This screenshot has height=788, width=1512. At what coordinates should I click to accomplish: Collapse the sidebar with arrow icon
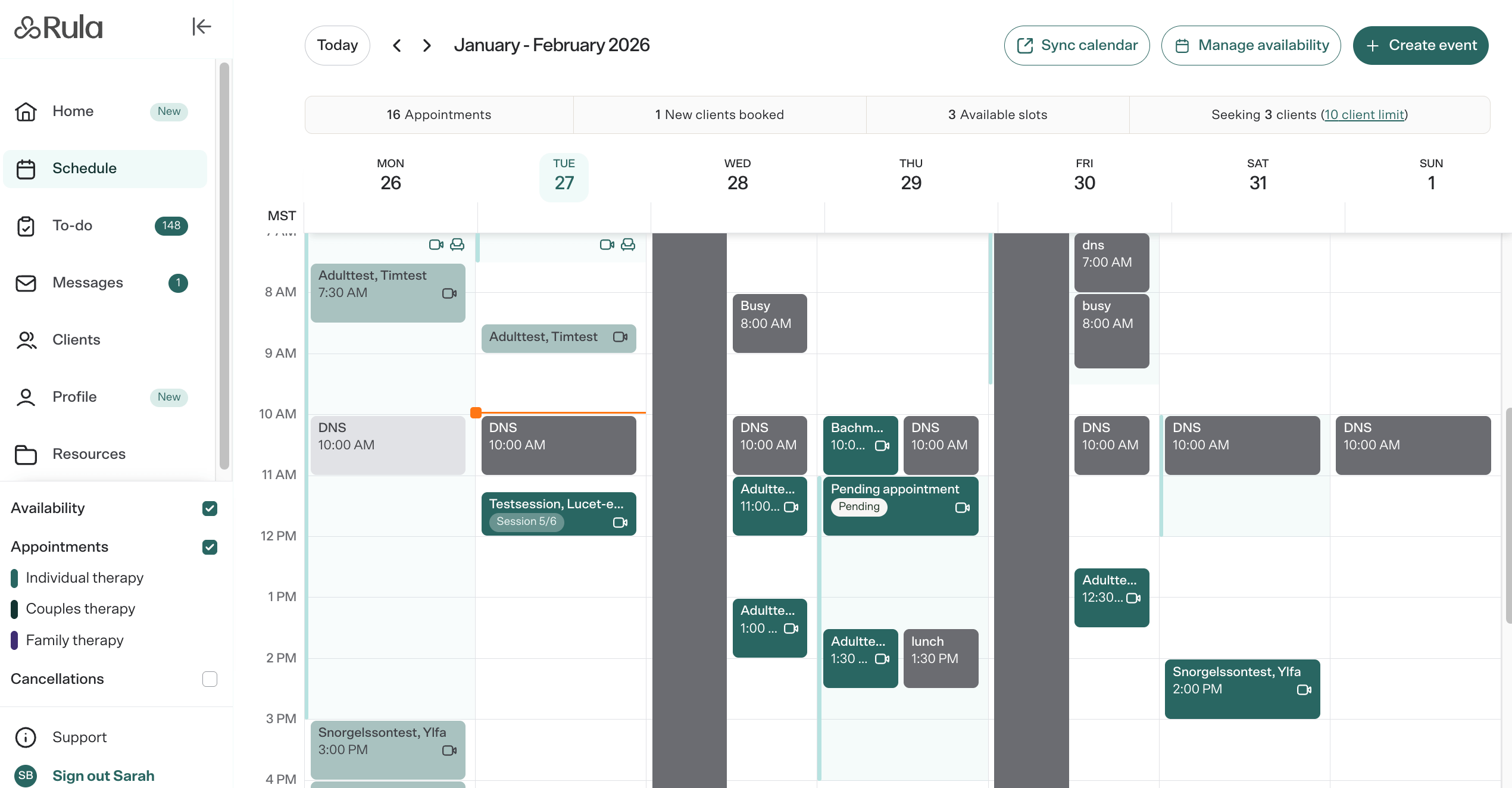[201, 27]
